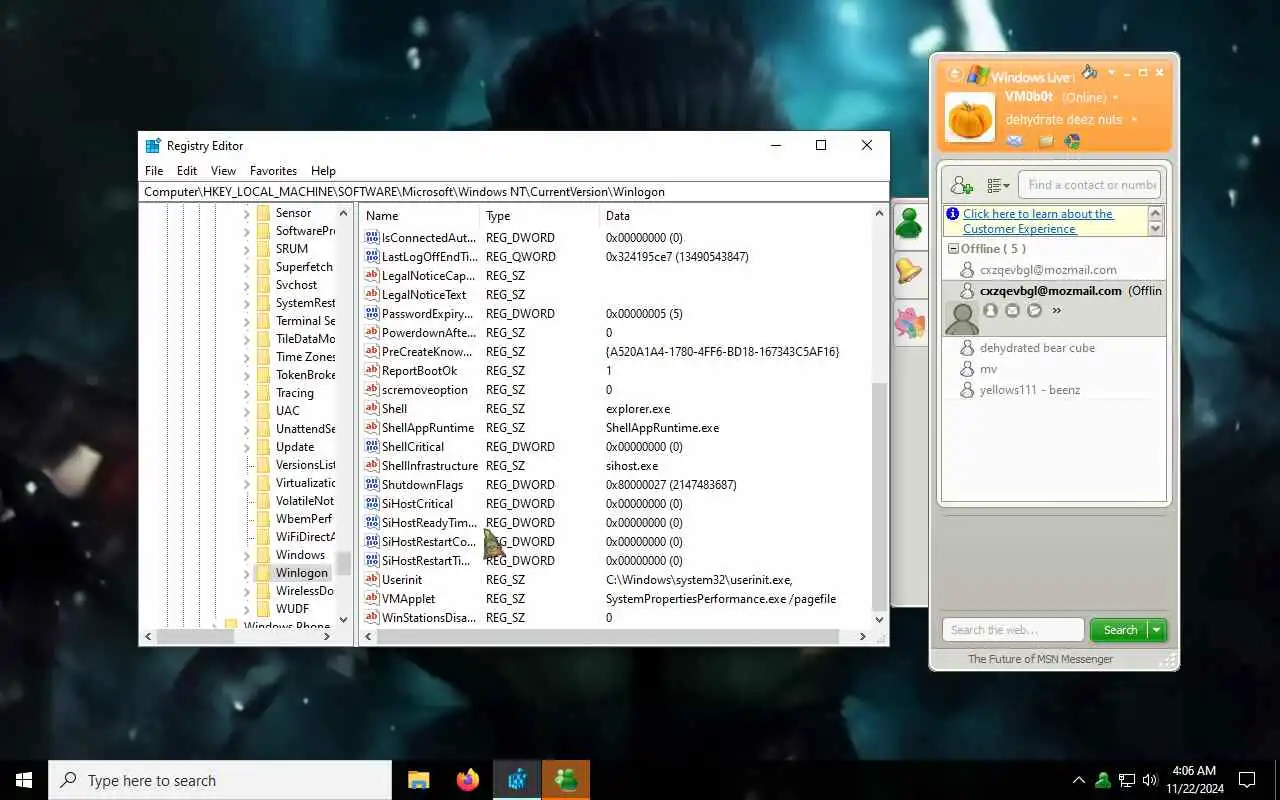The height and width of the screenshot is (800, 1280).
Task: Select the Superfetch folder in the tree
Action: 304,267
